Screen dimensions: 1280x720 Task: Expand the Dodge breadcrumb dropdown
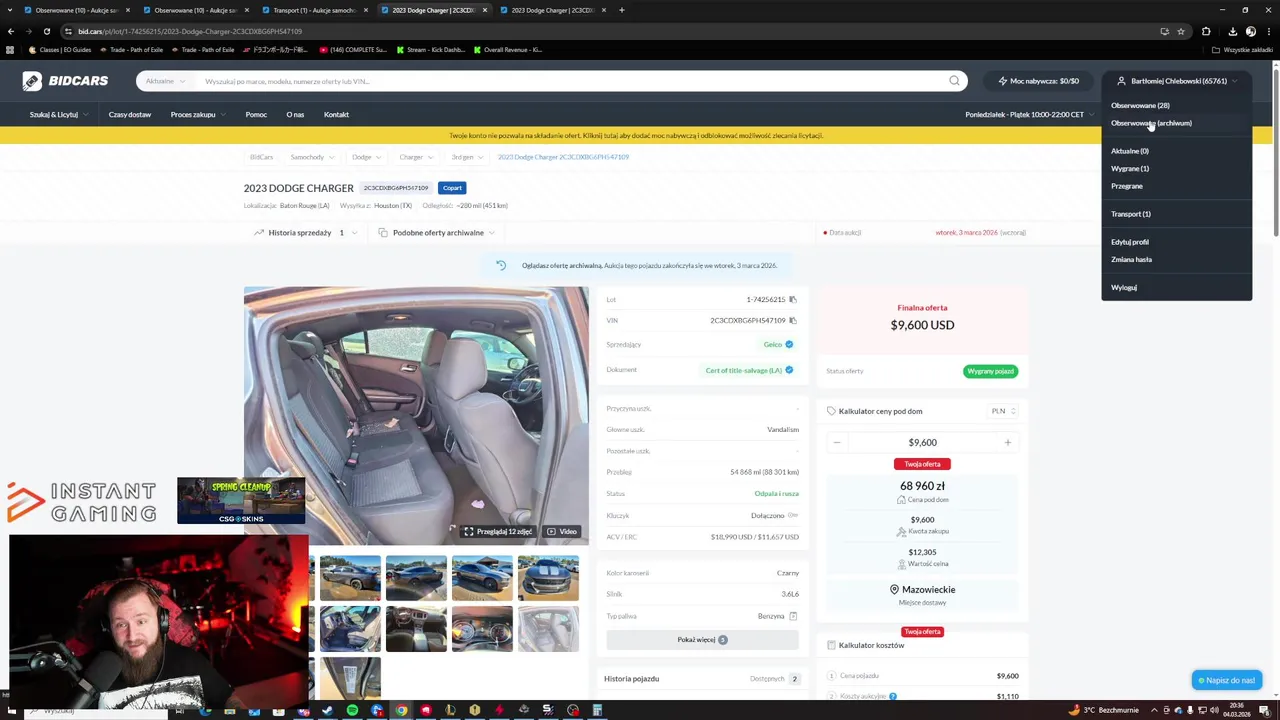coord(366,157)
